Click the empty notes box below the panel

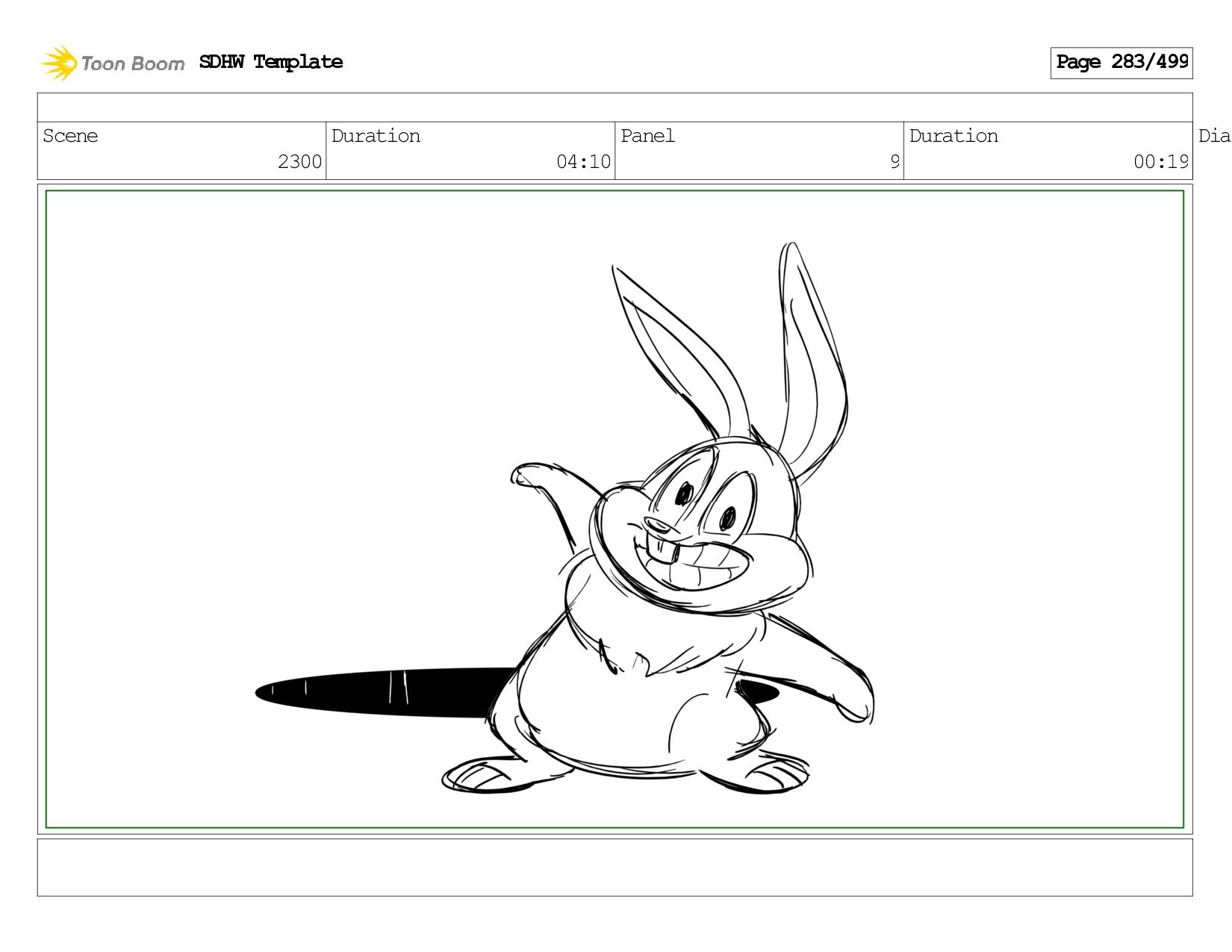click(615, 867)
